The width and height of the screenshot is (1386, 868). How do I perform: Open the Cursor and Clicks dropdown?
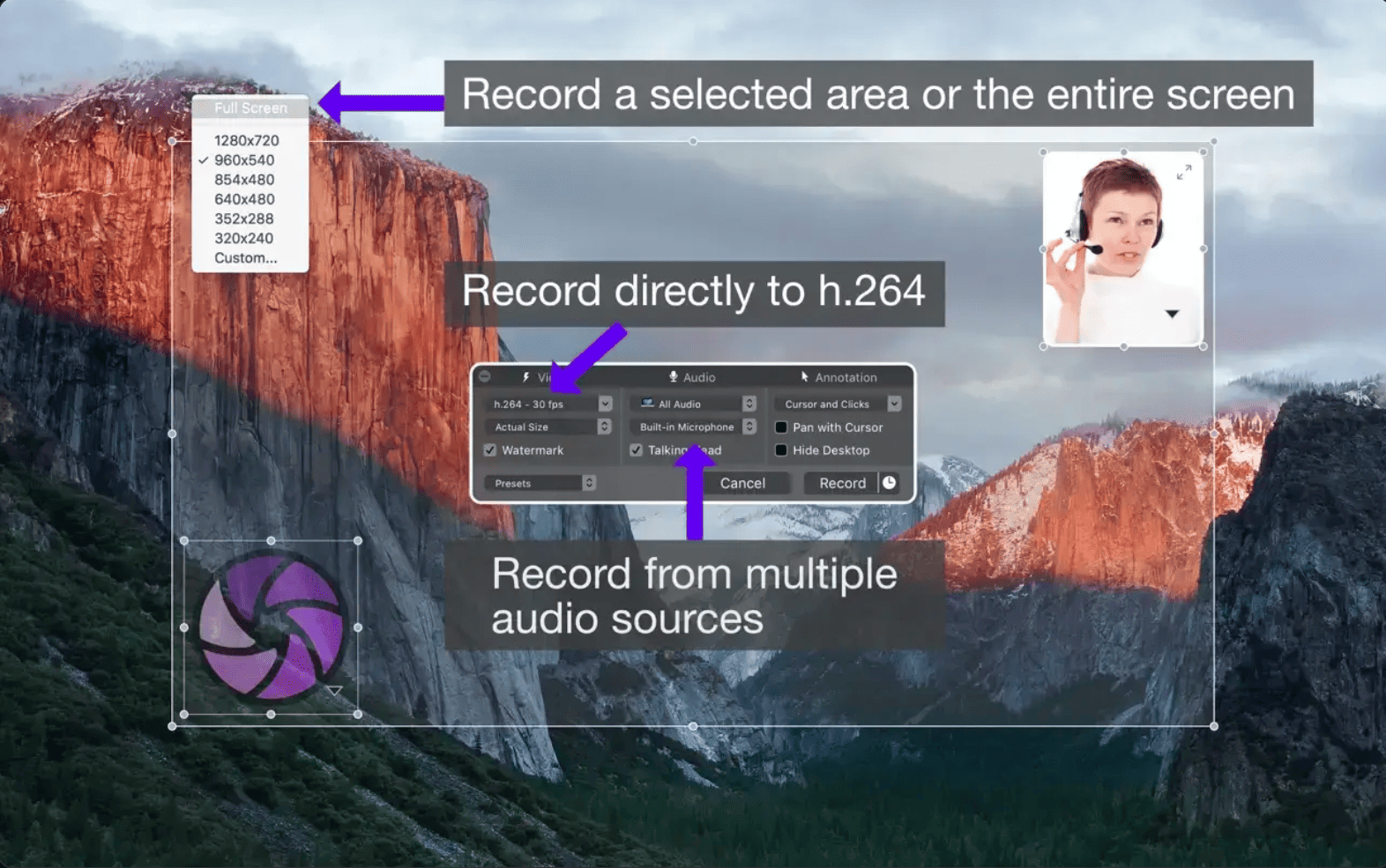(838, 404)
